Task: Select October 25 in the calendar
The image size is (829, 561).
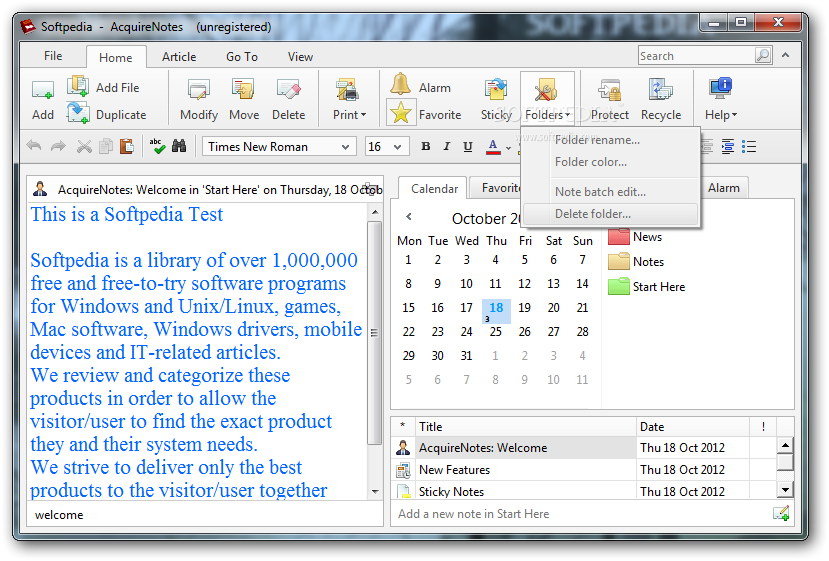Action: coord(495,332)
